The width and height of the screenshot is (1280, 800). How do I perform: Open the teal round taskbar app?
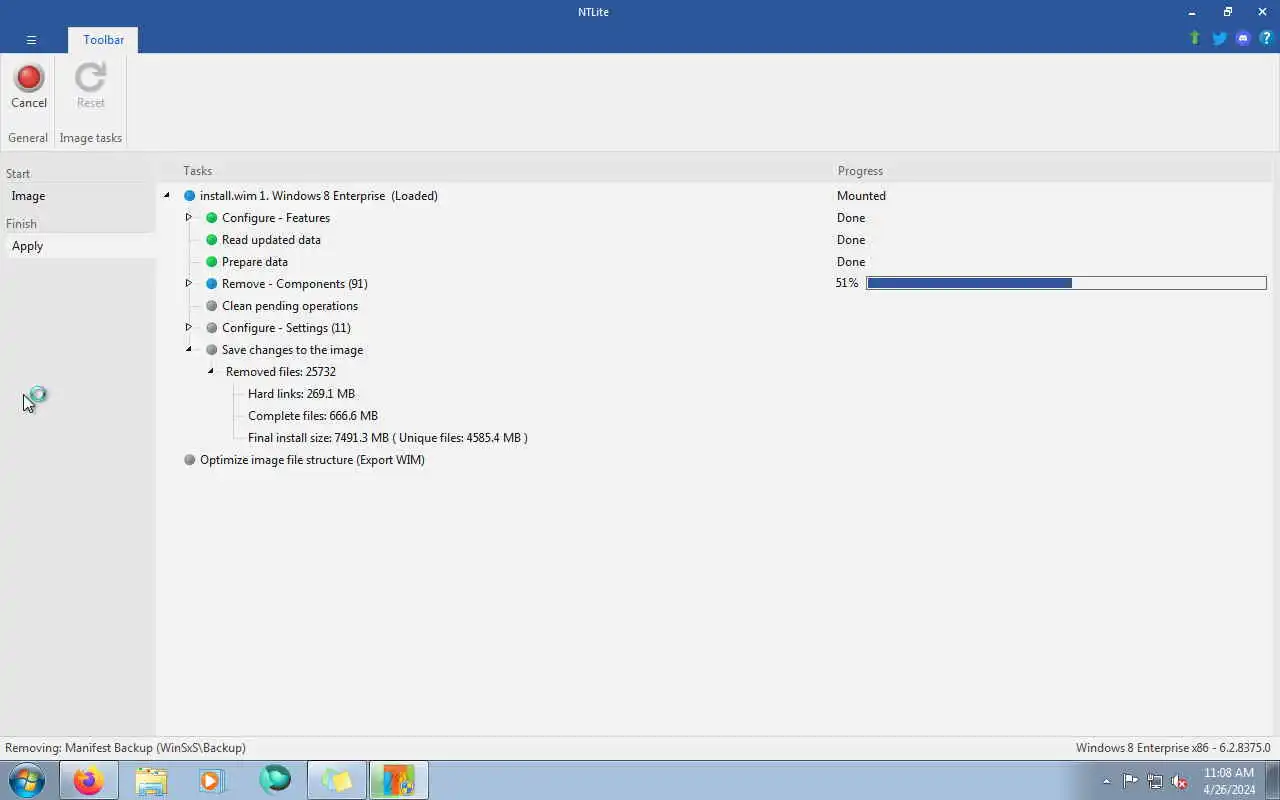point(275,779)
